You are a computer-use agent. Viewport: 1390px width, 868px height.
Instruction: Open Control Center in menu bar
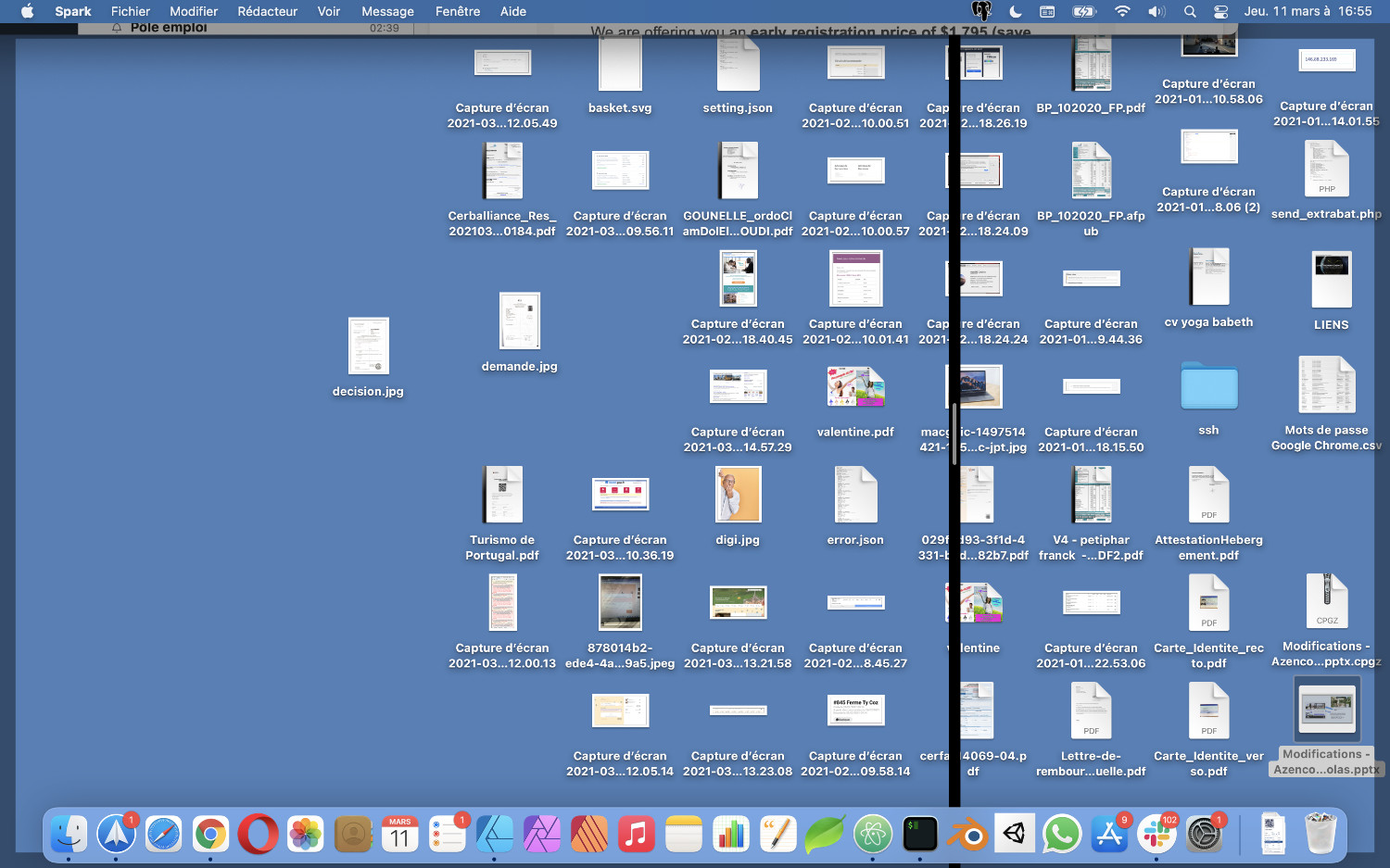tap(1221, 11)
